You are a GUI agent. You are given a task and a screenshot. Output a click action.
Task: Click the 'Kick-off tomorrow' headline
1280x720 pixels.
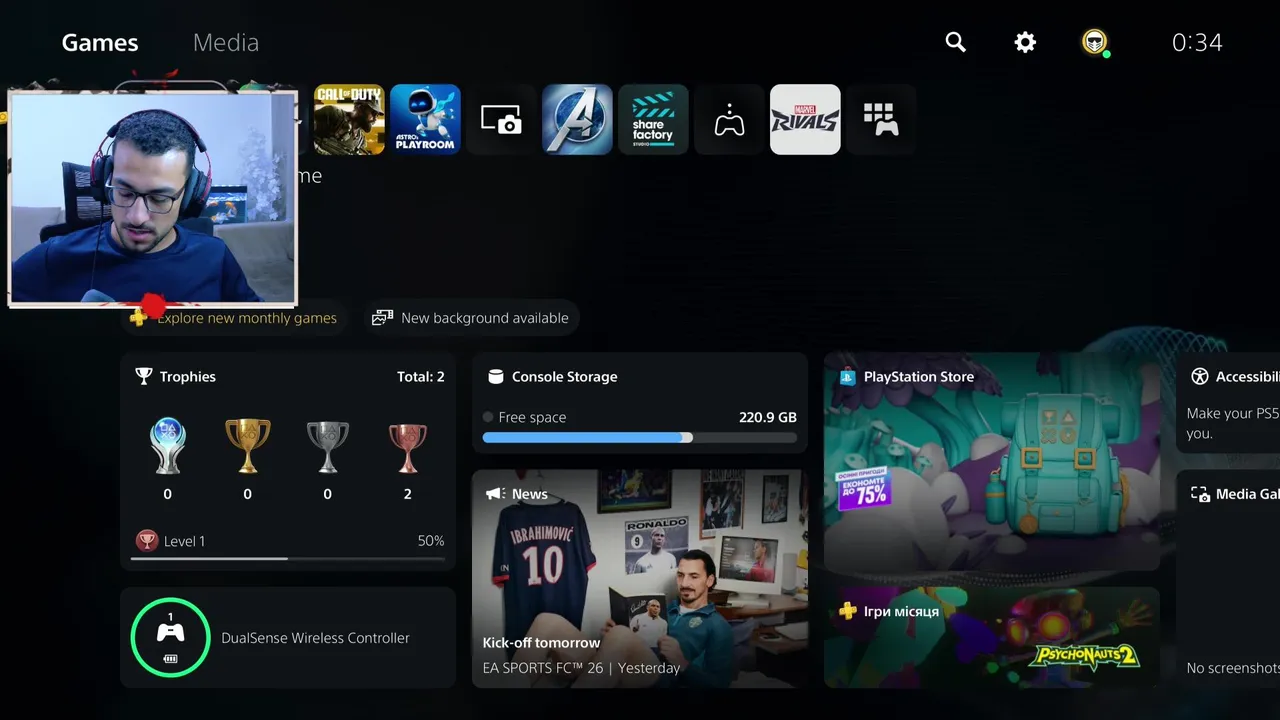pos(541,642)
